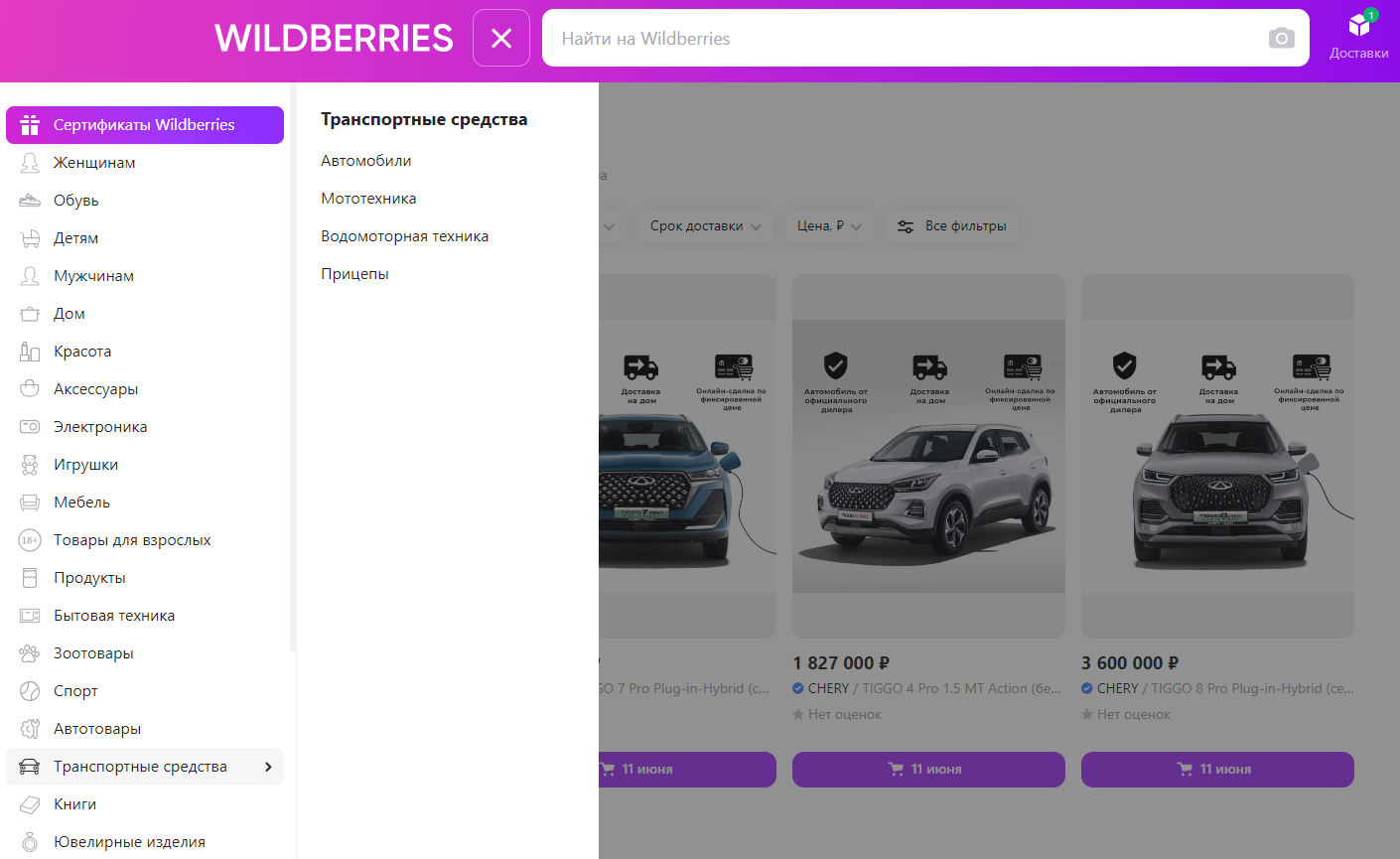Viewport: 1400px width, 859px height.
Task: Click the teddy bear icon for Игрушки
Action: 30,465
